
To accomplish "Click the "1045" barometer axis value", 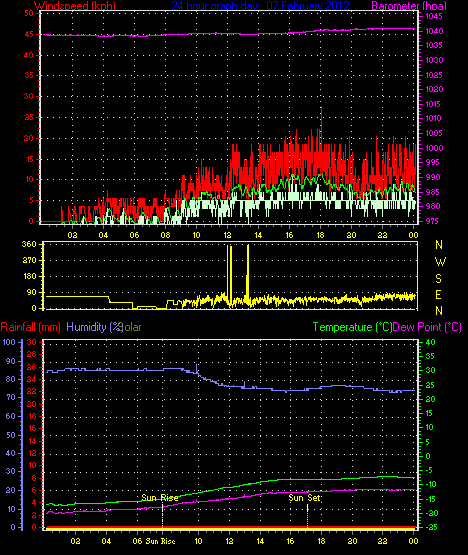I will pyautogui.click(x=434, y=16).
